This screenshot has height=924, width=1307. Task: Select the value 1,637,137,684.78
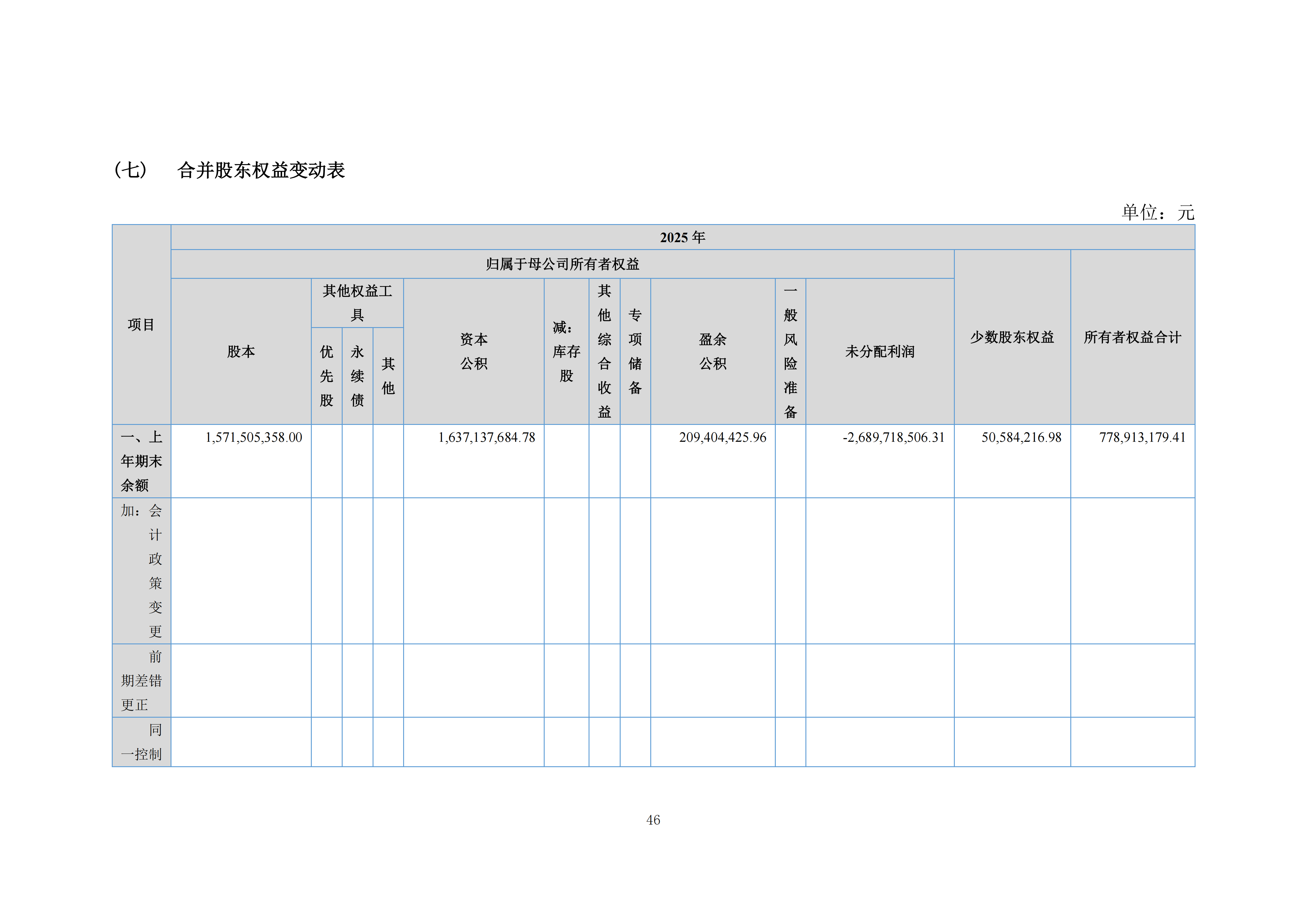click(x=487, y=437)
